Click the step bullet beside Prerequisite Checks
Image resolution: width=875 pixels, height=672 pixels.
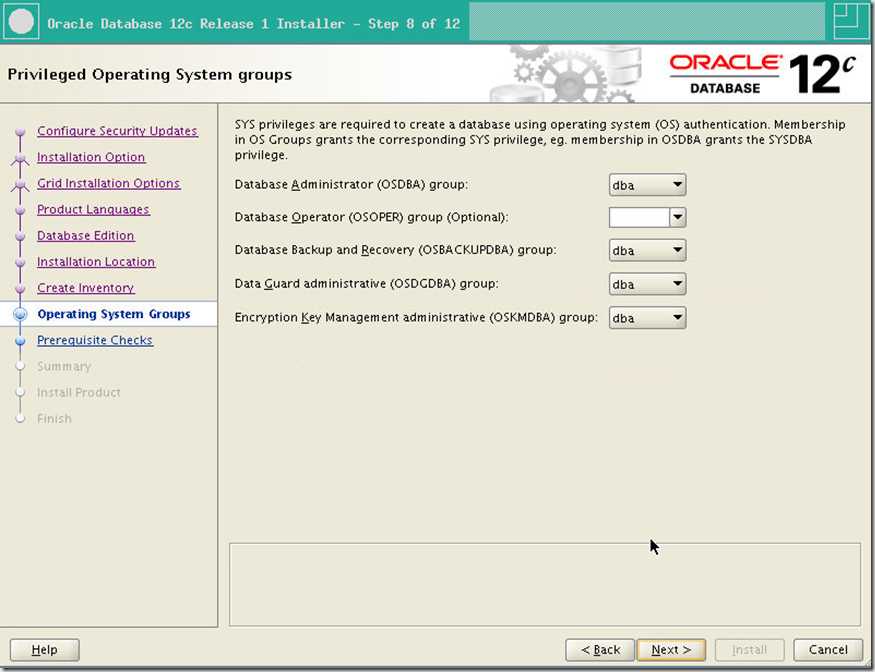click(21, 340)
